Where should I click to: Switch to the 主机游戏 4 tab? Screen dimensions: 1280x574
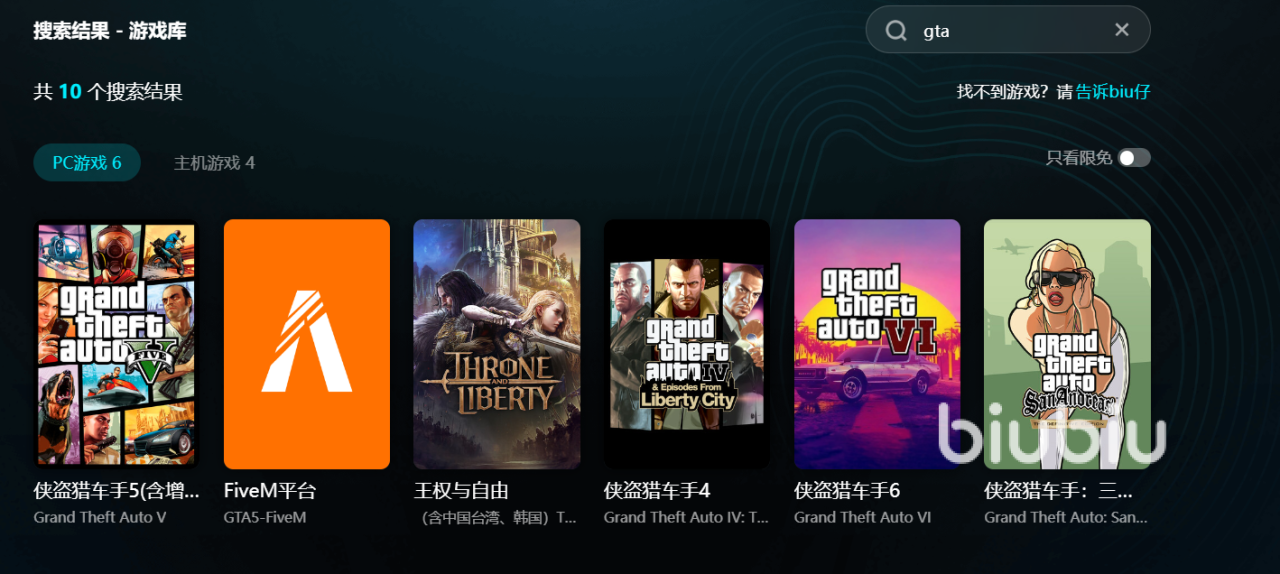coord(214,163)
